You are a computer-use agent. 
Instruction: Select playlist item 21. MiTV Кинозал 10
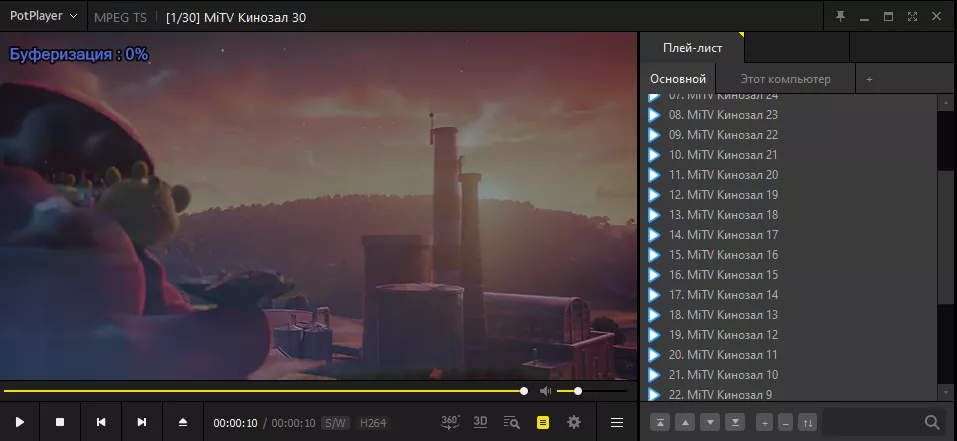(x=790, y=375)
